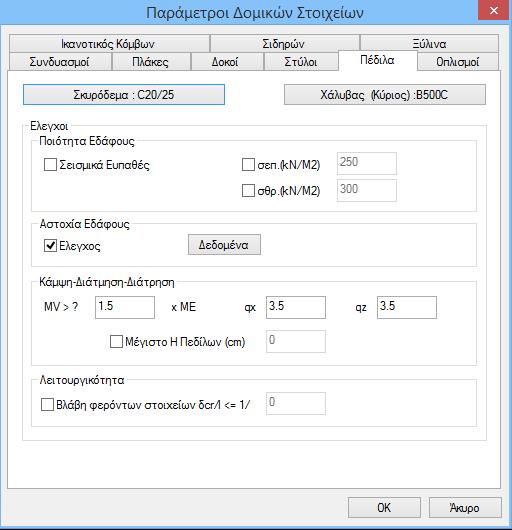
Task: Click the σθρ. value field showing 300
Action: point(367,190)
